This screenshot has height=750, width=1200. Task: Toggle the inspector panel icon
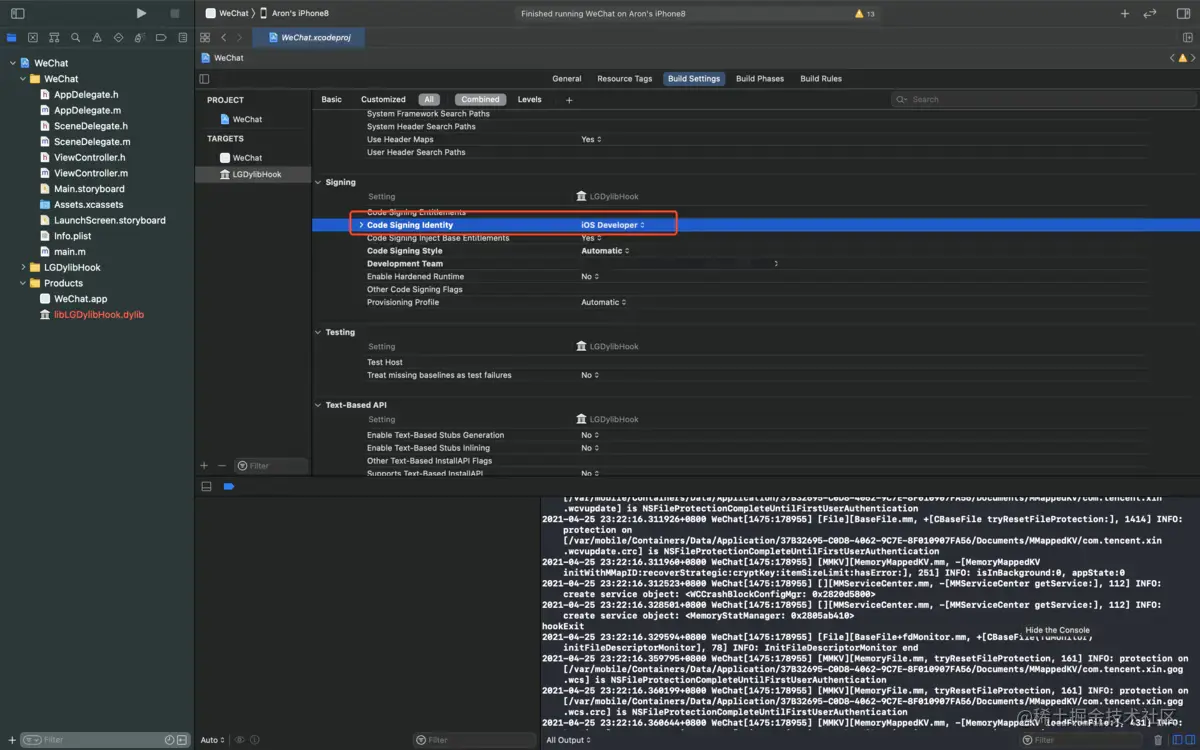pos(1183,14)
